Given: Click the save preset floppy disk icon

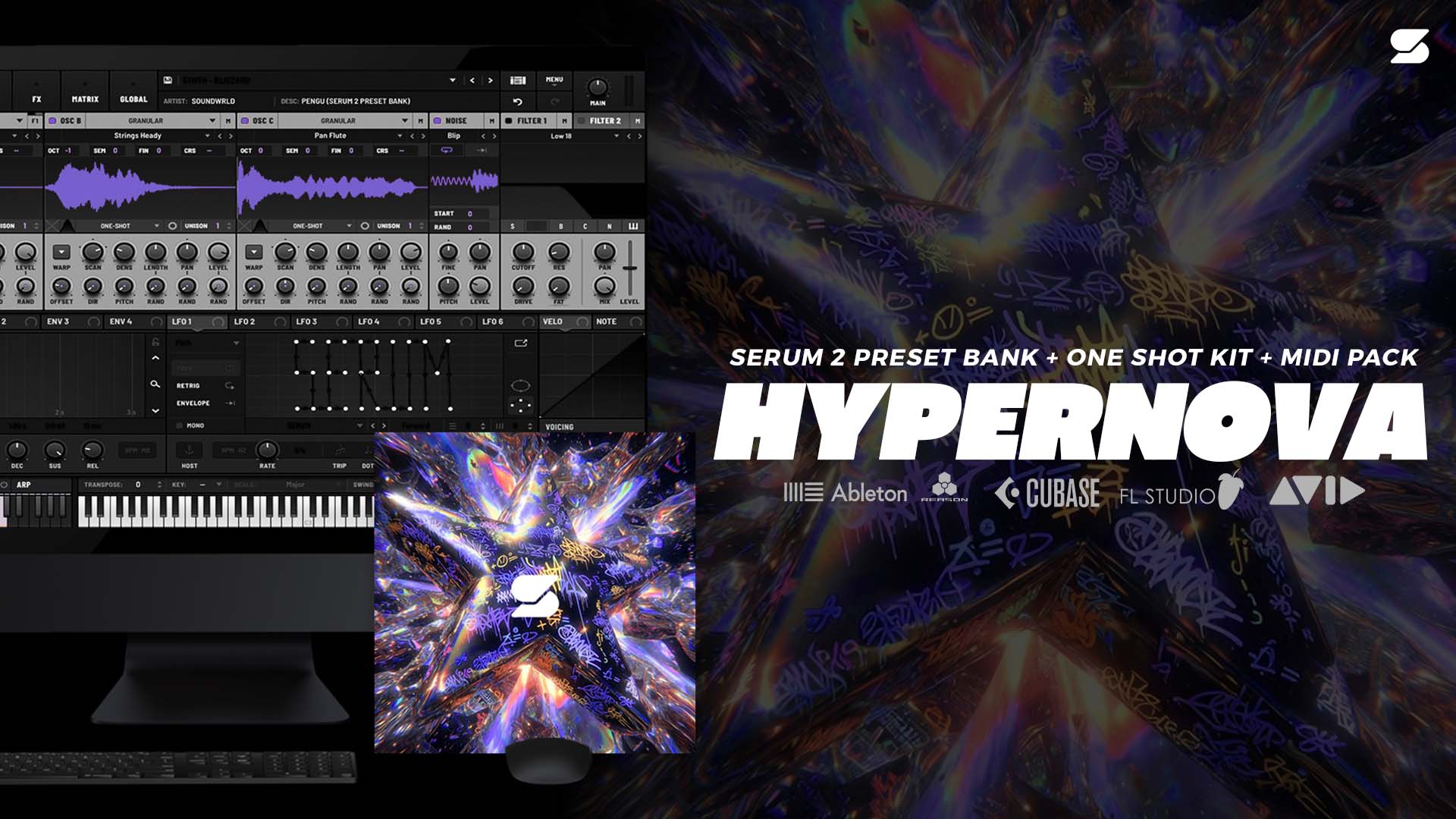Looking at the screenshot, I should point(168,80).
